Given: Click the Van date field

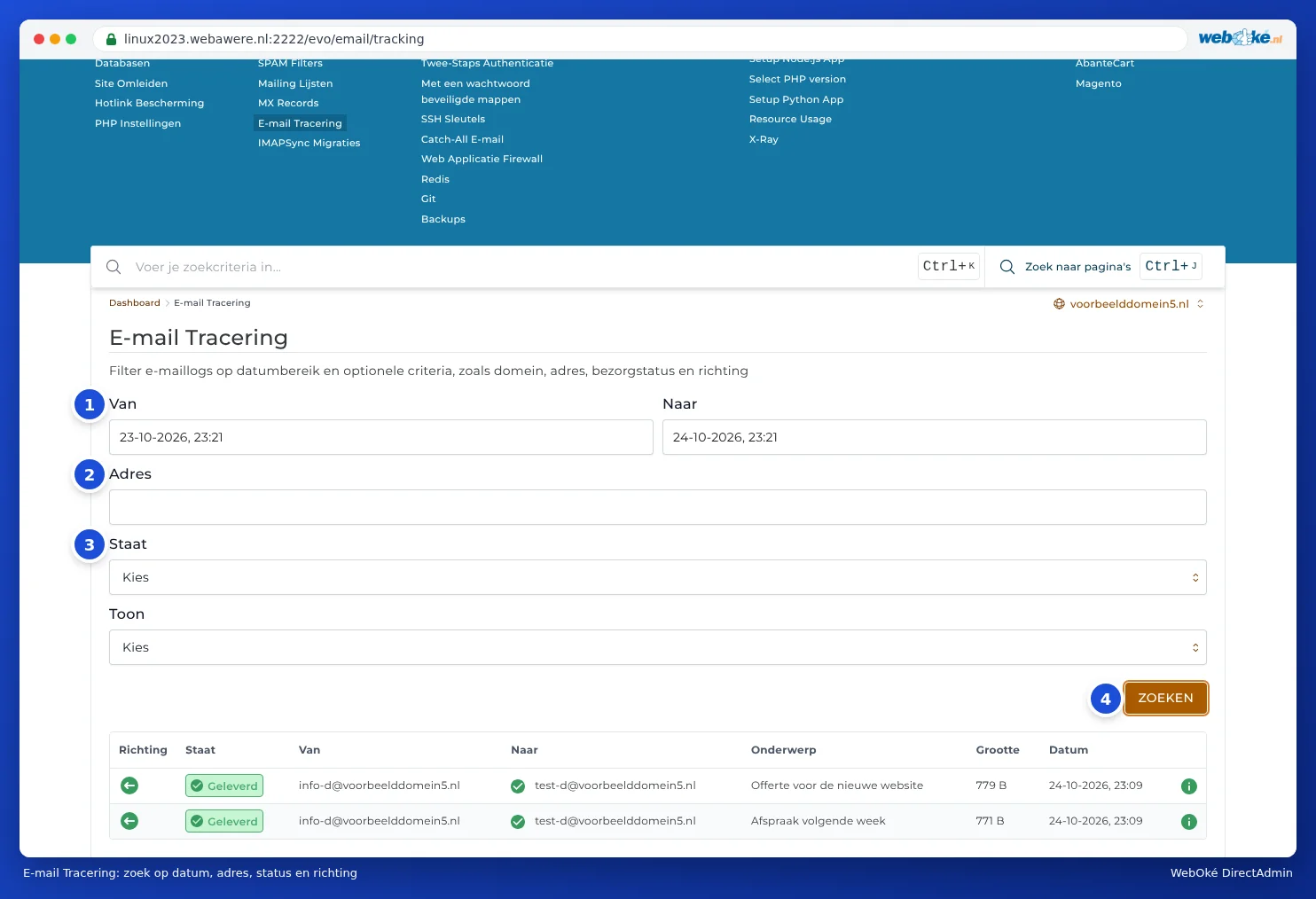Looking at the screenshot, I should click(381, 437).
